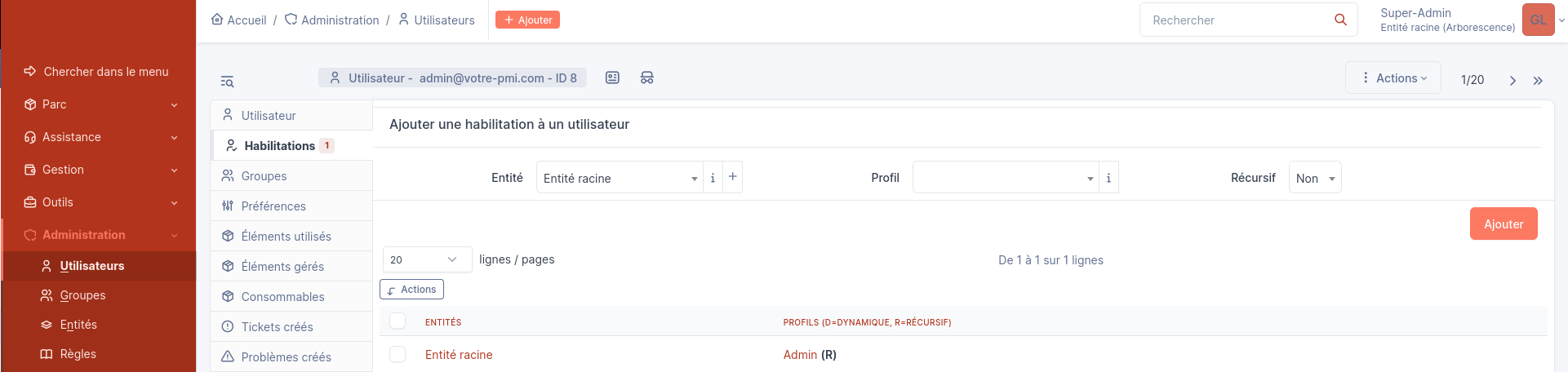Image resolution: width=1568 pixels, height=372 pixels.
Task: Open the Préférences tab
Action: click(273, 206)
